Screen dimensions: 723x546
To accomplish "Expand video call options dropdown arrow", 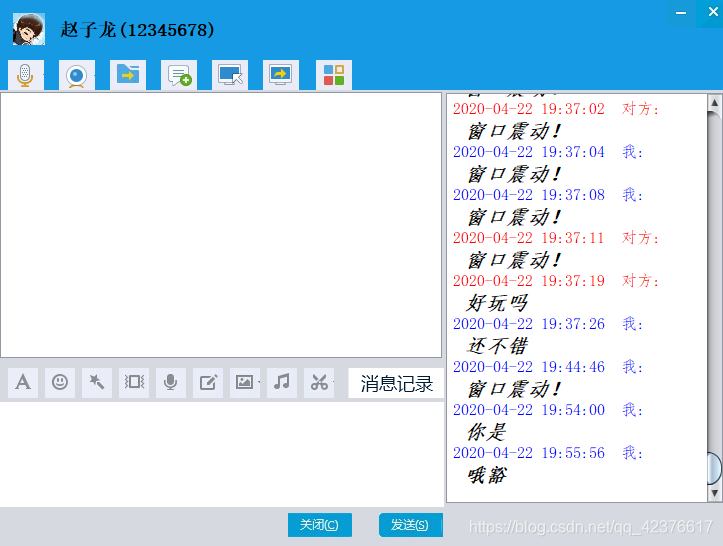I will click(x=95, y=75).
